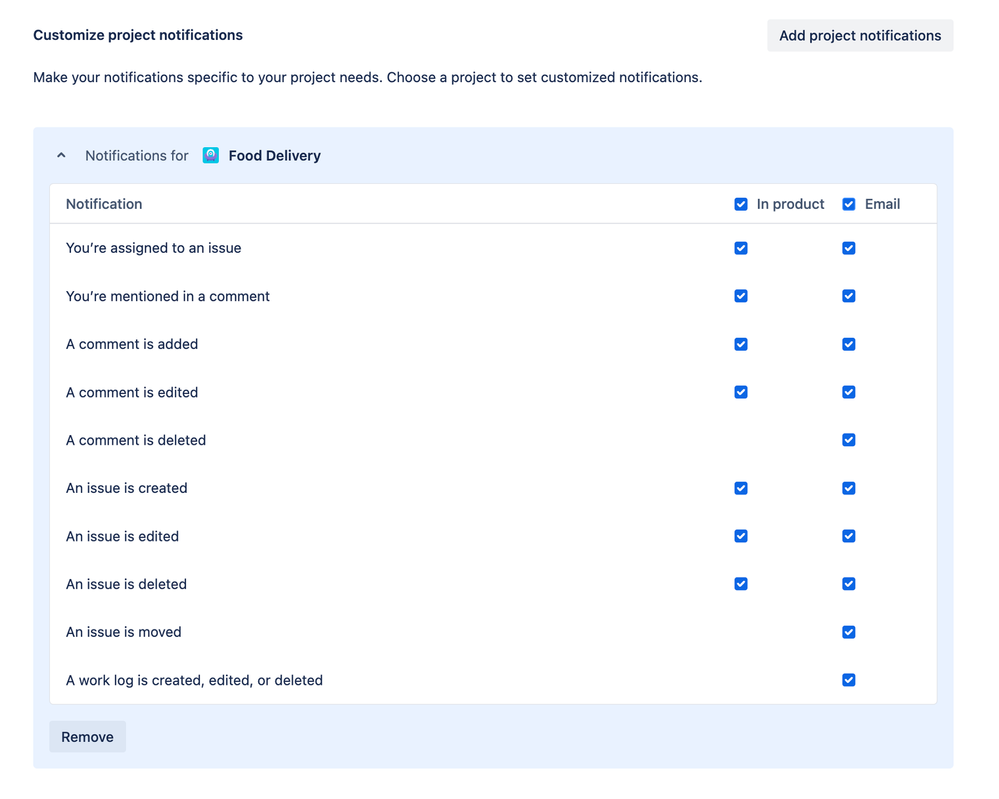999x799 pixels.
Task: Uncheck Email for A comment is added
Action: (x=849, y=344)
